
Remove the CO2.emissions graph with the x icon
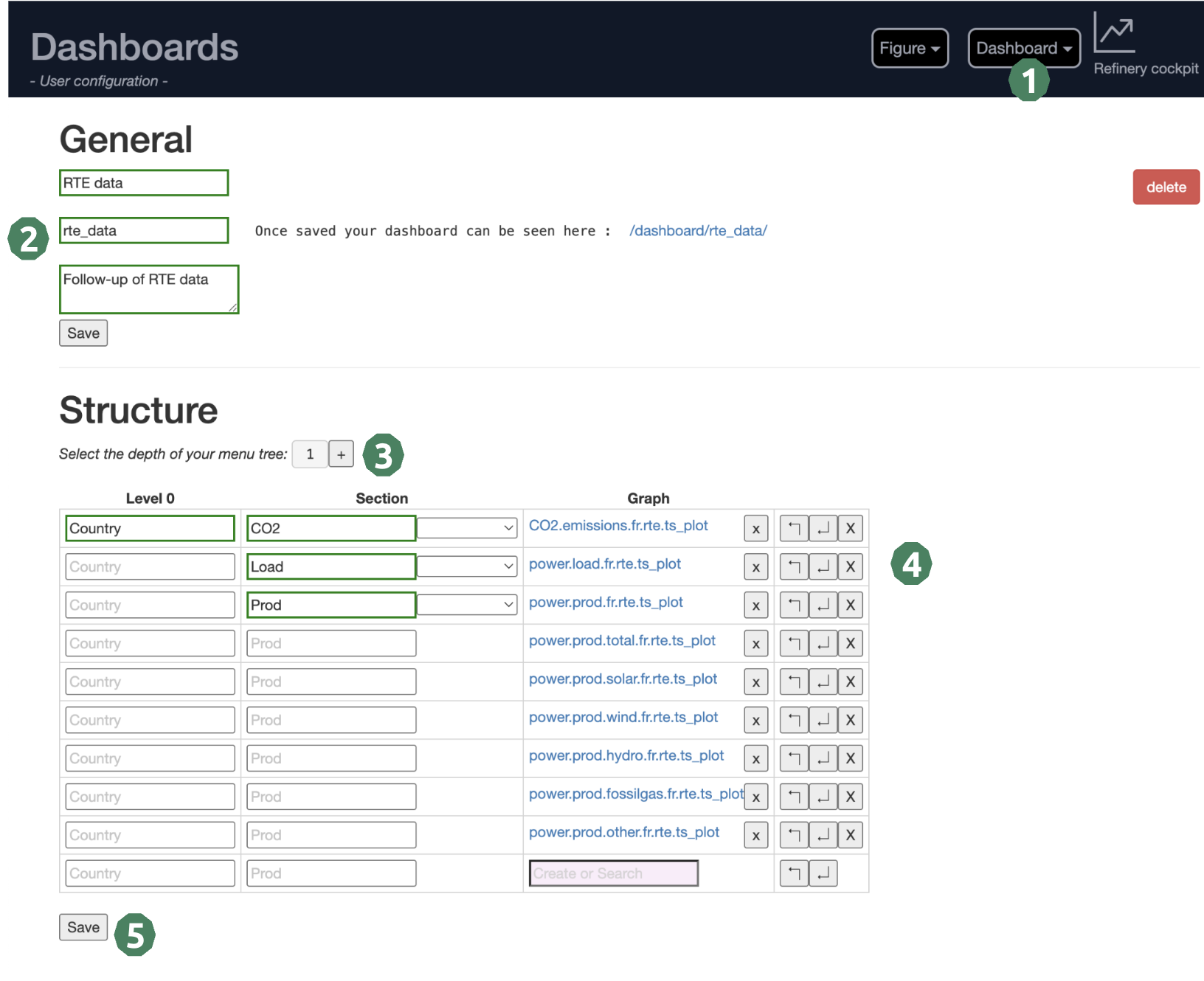tap(755, 527)
